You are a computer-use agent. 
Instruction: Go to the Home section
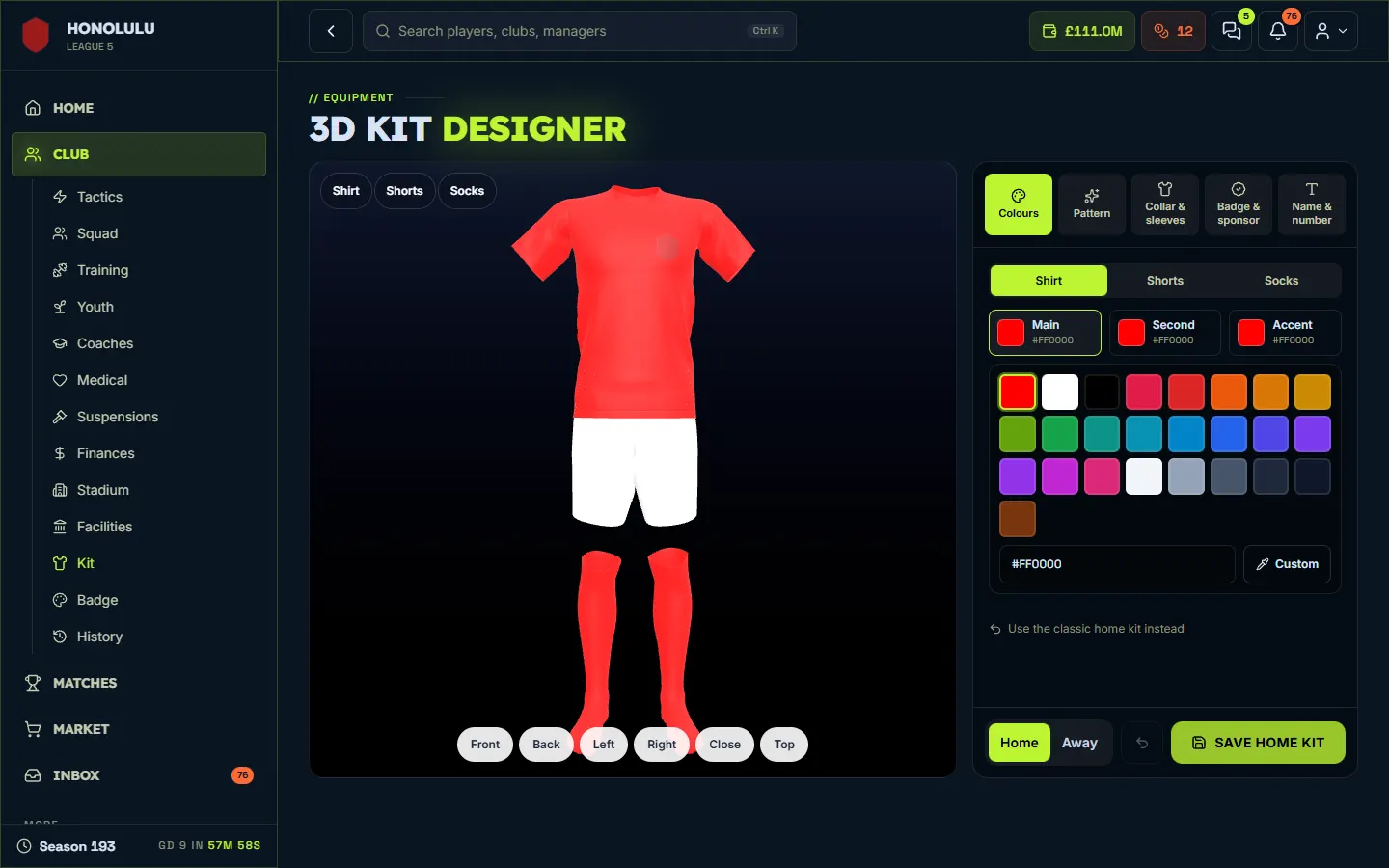tap(139, 108)
